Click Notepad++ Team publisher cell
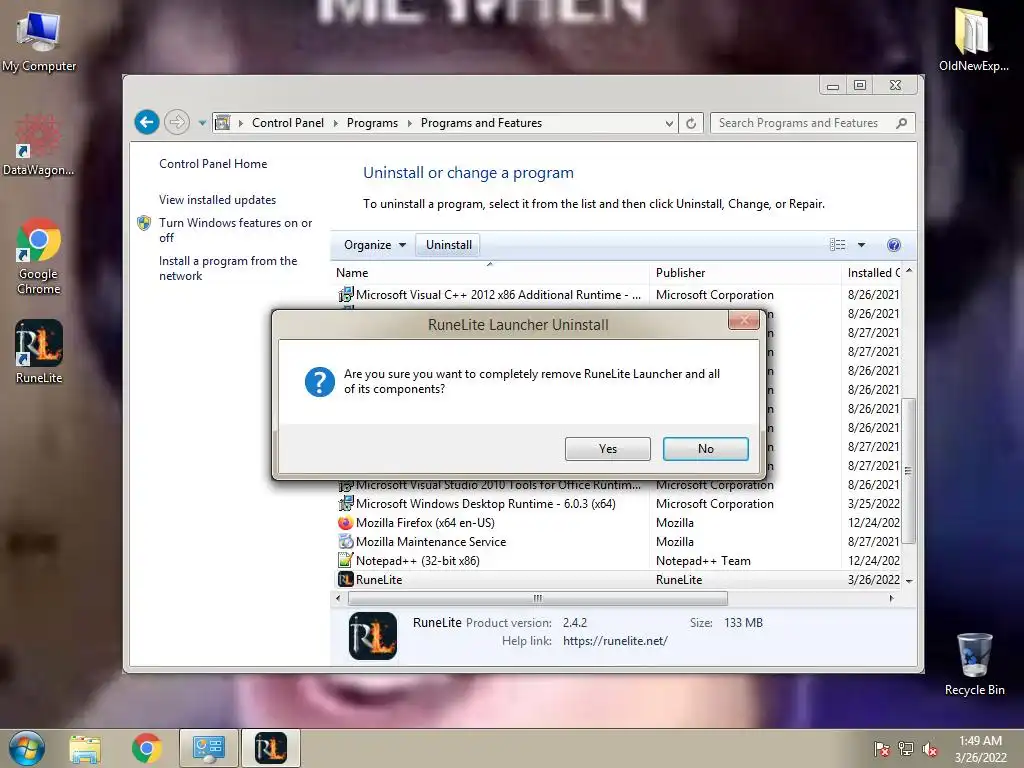The image size is (1024, 768). [x=703, y=560]
